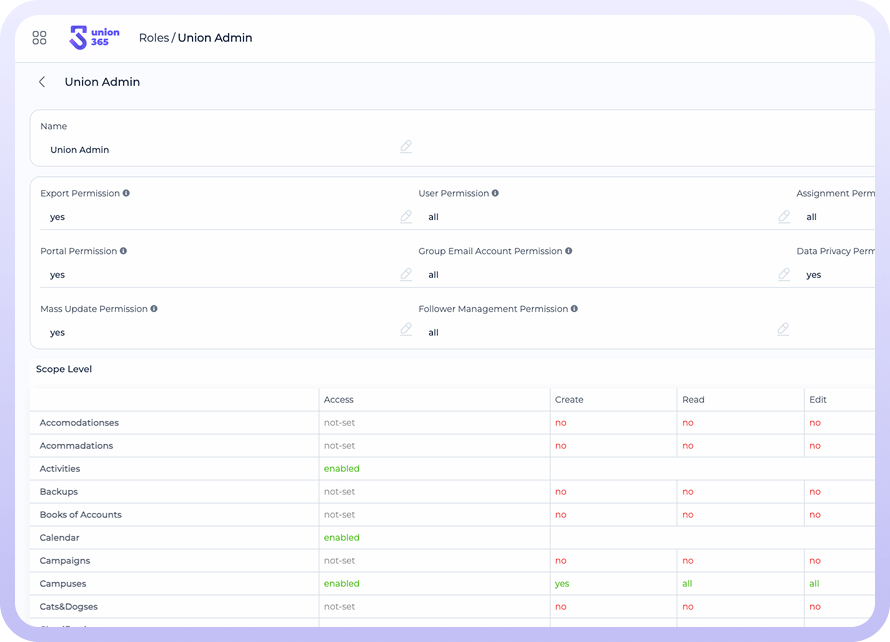Select the Campuses read all value
This screenshot has height=642, width=890.
pyautogui.click(x=687, y=584)
